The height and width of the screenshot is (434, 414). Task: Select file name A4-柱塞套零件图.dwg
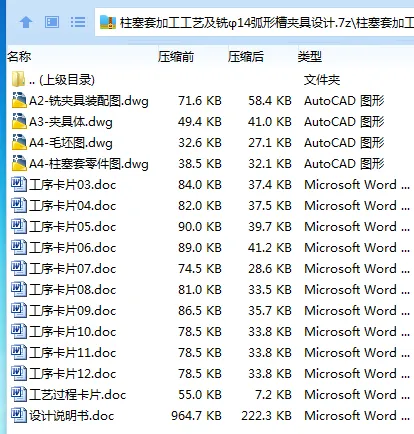point(89,164)
